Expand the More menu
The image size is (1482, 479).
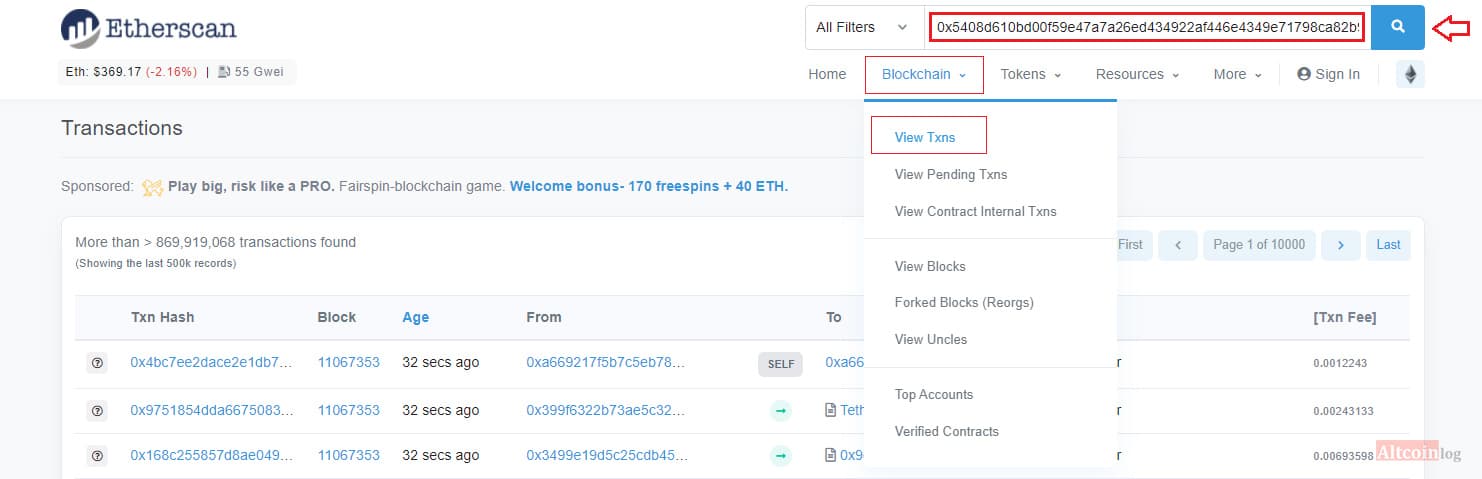pyautogui.click(x=1237, y=74)
